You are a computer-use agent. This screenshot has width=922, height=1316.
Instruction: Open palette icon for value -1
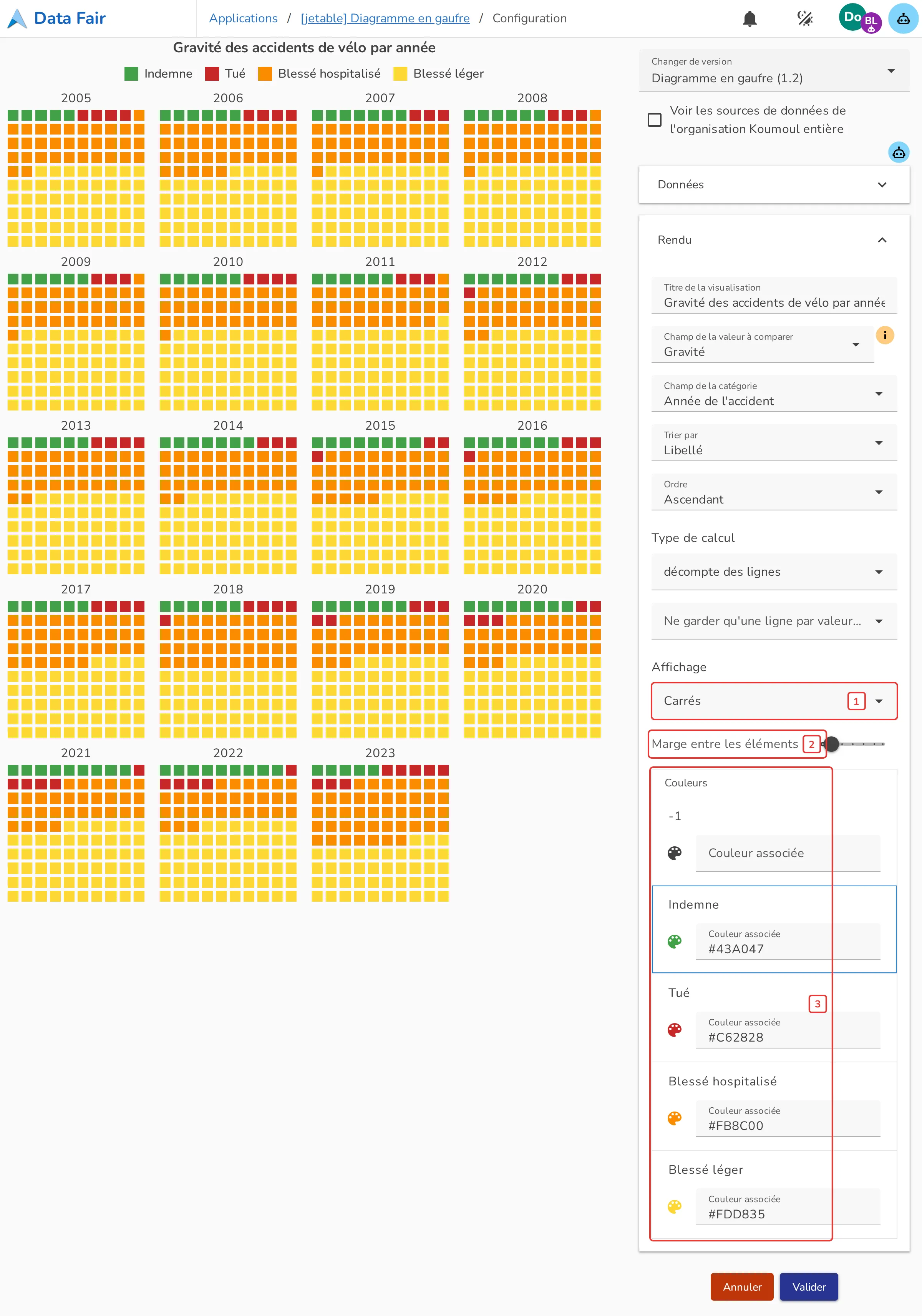pos(675,853)
